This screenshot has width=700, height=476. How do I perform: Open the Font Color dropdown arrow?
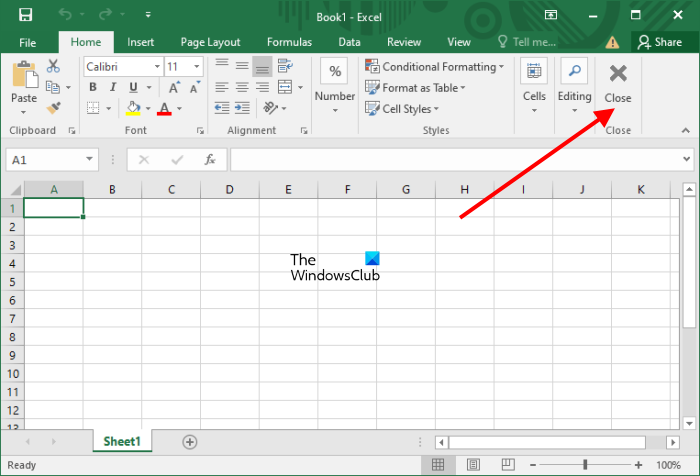(179, 108)
